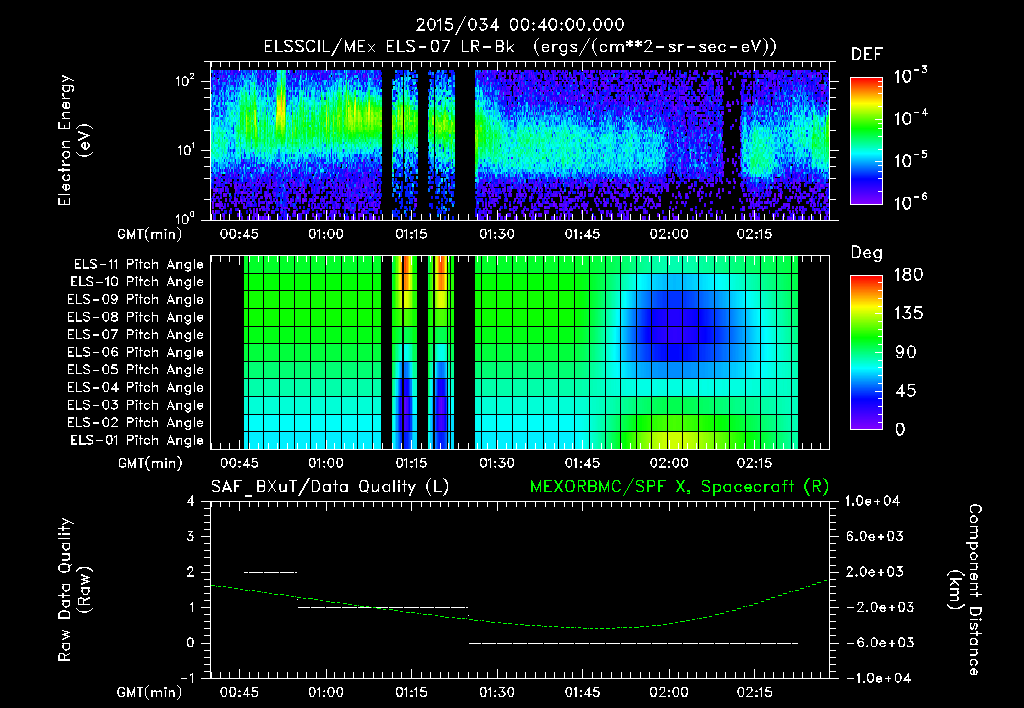Click the "Raw Data Quality (Raw)" axis label

74,590
